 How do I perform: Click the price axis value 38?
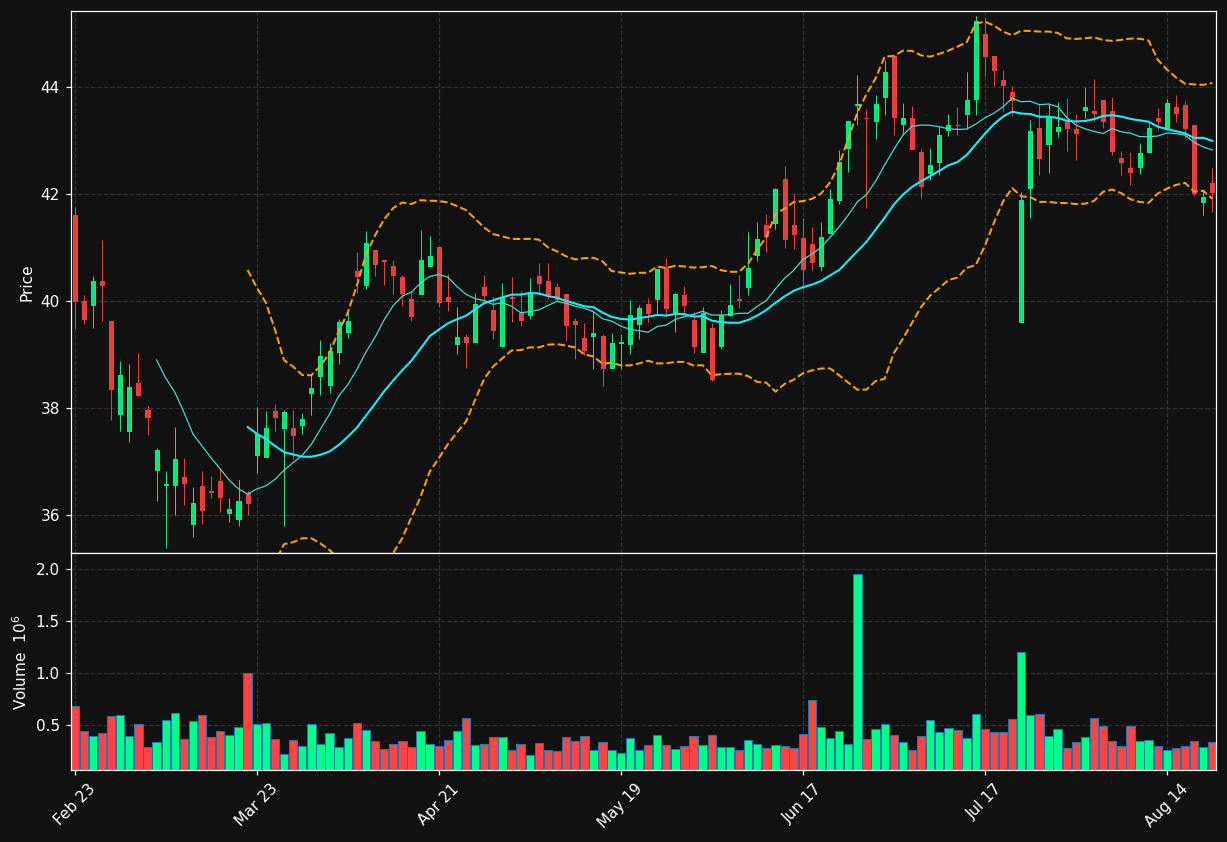coord(50,409)
